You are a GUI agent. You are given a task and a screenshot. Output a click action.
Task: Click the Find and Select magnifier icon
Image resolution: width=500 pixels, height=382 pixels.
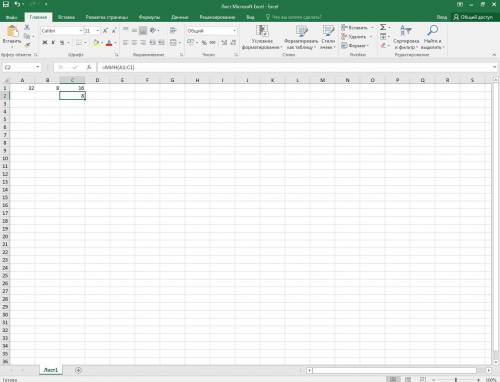point(432,30)
